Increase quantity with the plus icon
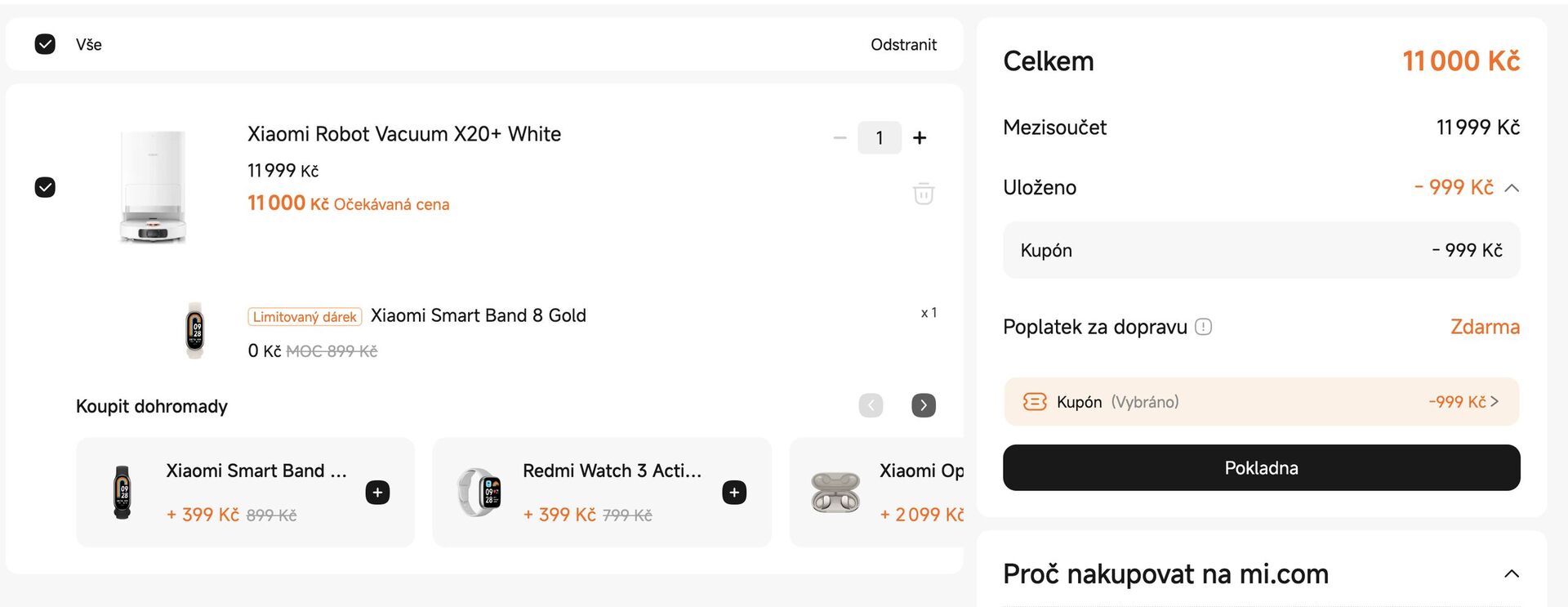Viewport: 1568px width, 607px height. 920,138
